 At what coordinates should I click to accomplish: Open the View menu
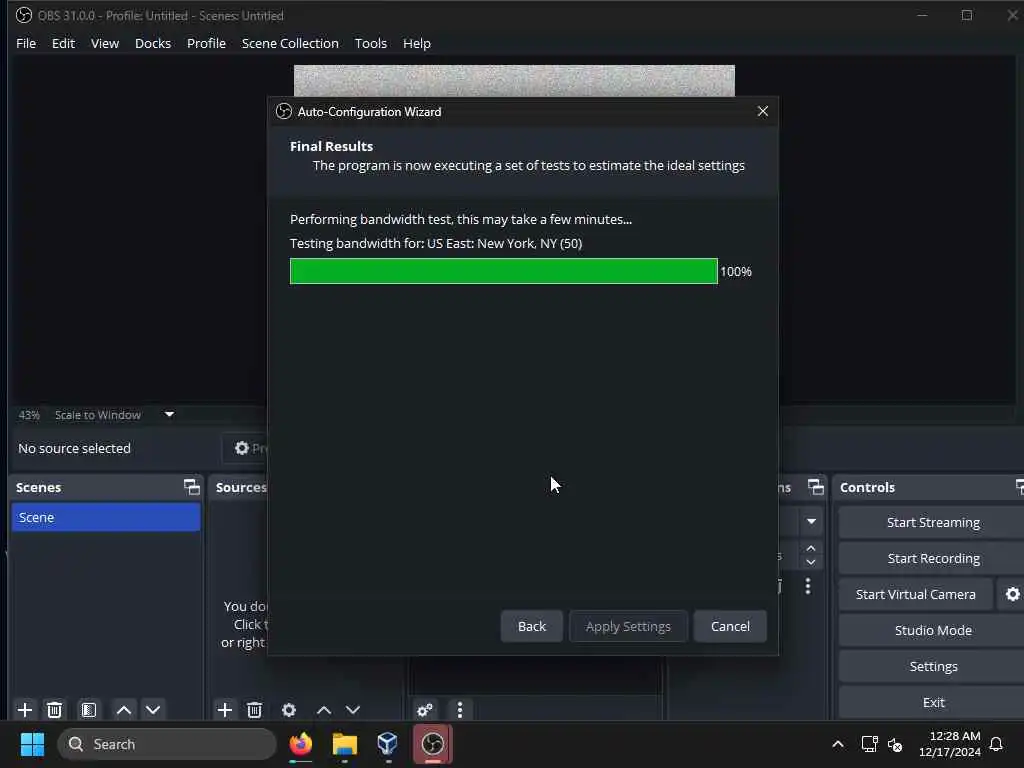click(x=104, y=43)
